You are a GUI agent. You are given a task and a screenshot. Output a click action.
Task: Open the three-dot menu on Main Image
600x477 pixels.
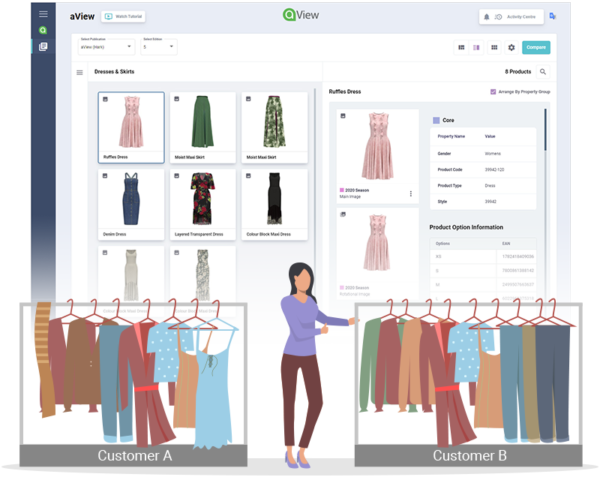pos(411,194)
